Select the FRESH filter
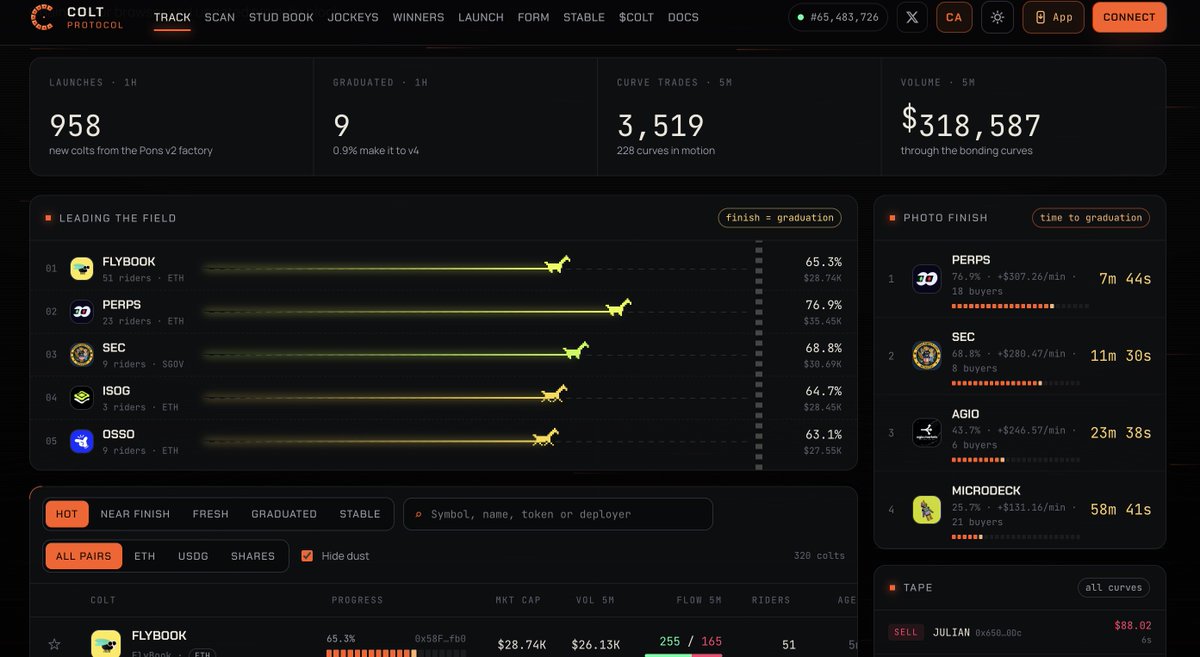The image size is (1200, 657). 211,514
